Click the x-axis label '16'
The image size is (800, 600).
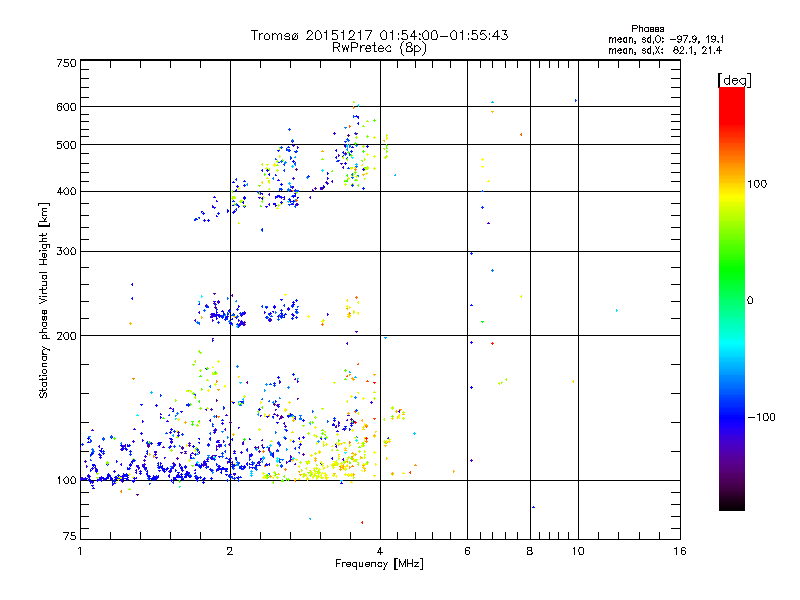pos(680,551)
